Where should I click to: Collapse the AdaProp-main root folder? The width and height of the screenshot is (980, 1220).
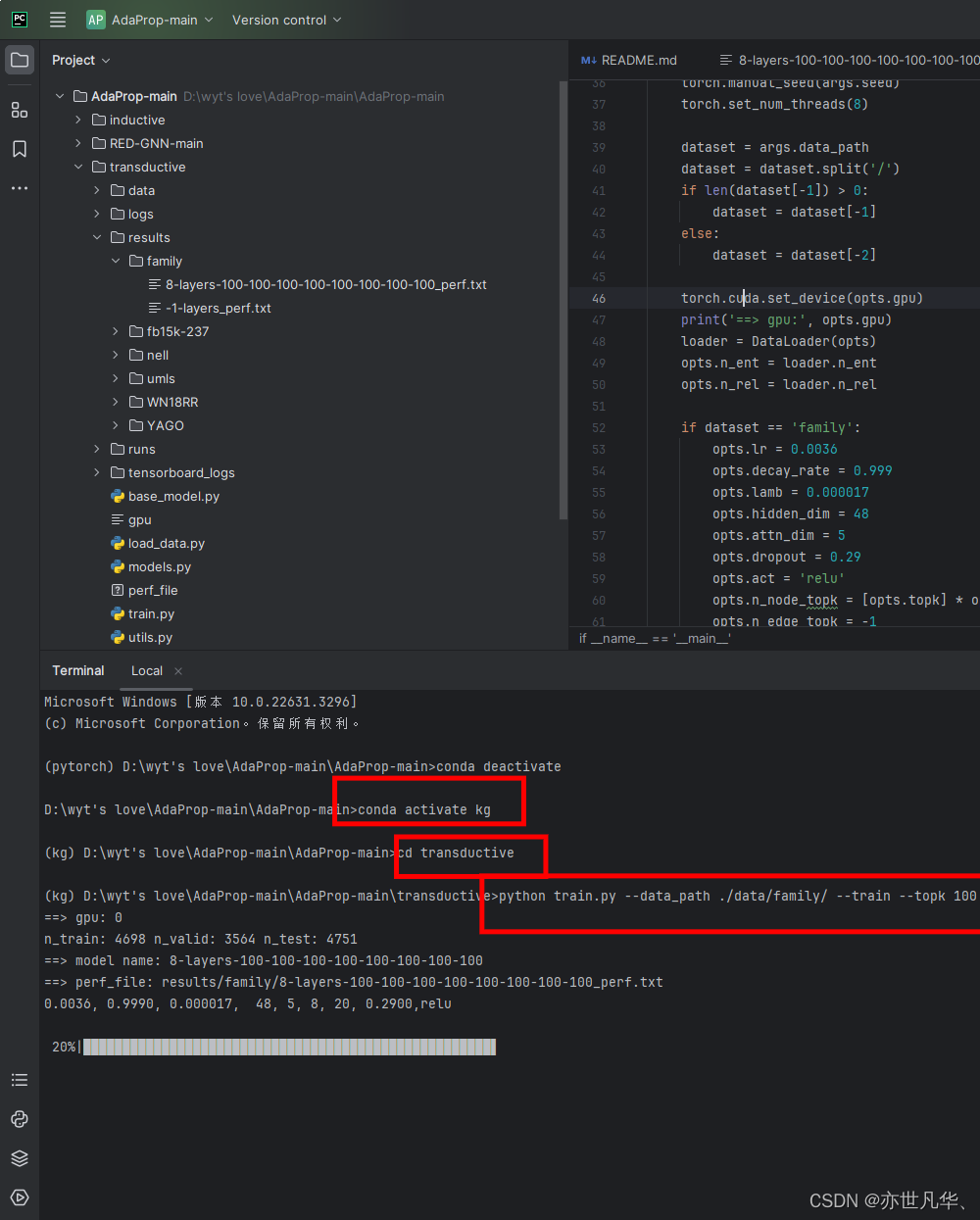tap(60, 96)
